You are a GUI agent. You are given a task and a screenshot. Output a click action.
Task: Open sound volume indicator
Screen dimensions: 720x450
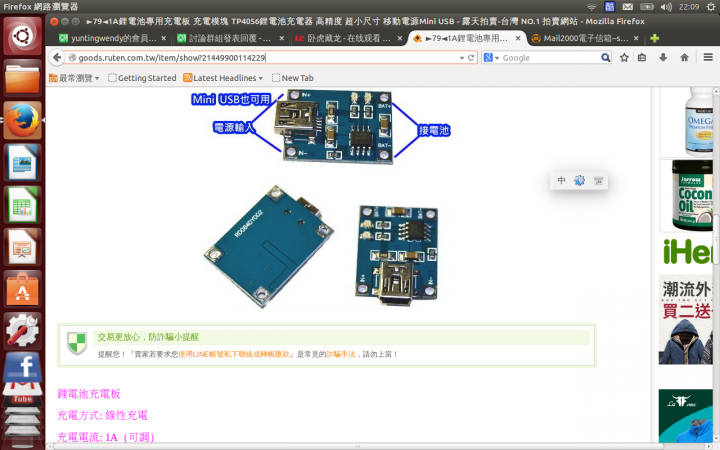point(666,7)
